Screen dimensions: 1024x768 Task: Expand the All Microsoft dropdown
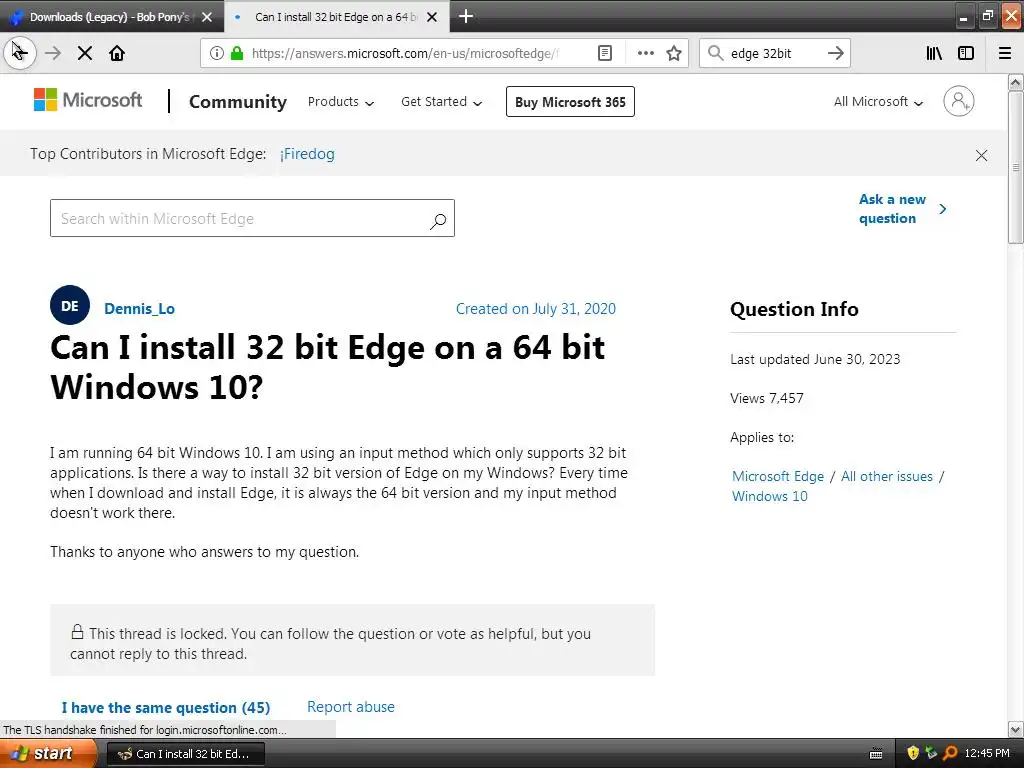click(878, 102)
